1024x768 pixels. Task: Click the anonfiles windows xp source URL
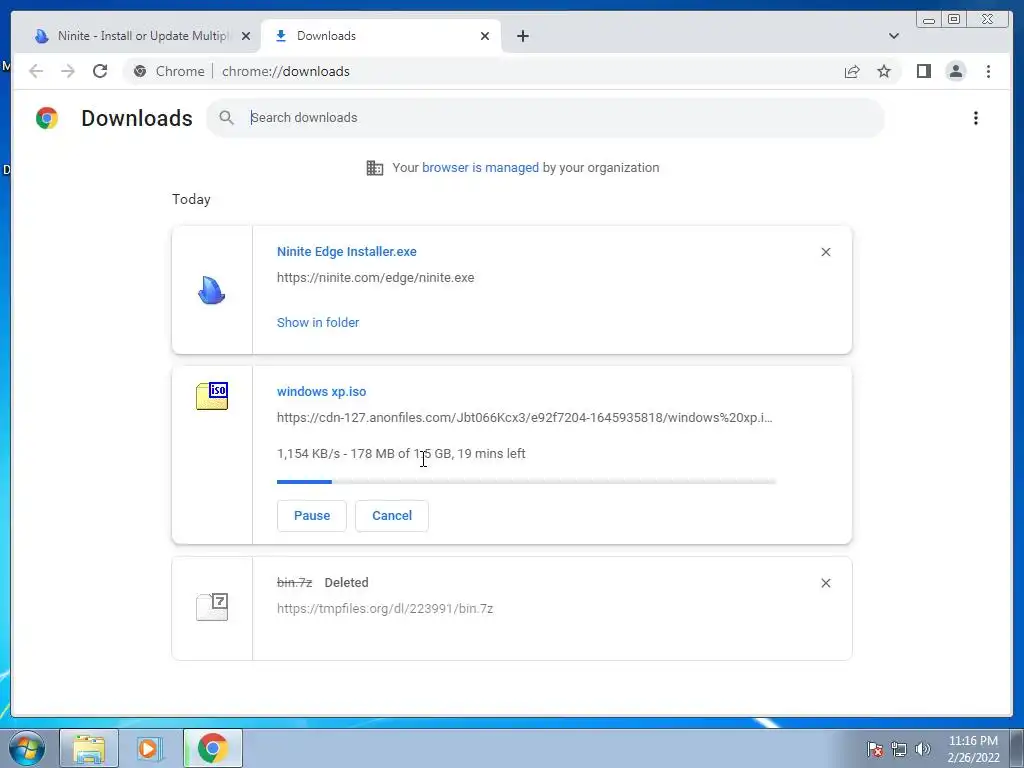pyautogui.click(x=524, y=418)
